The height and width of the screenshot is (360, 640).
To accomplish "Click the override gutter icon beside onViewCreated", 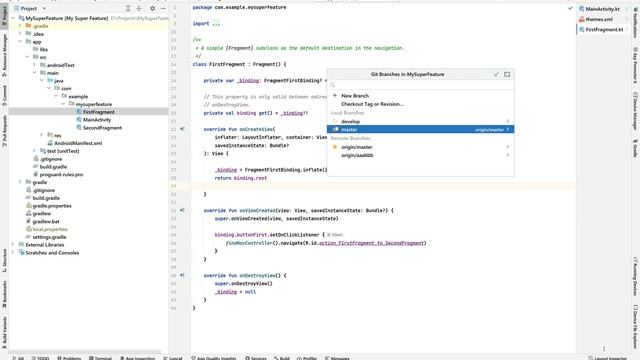I will [x=182, y=210].
